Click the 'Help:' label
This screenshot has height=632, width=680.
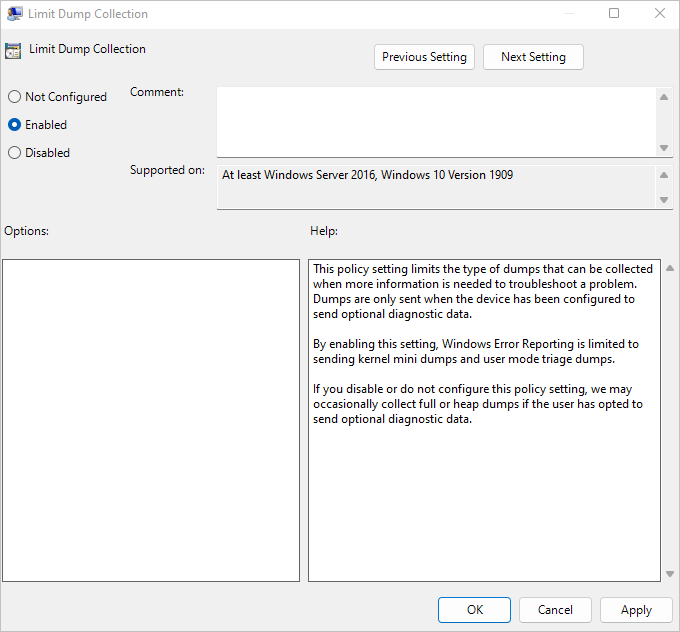(324, 231)
